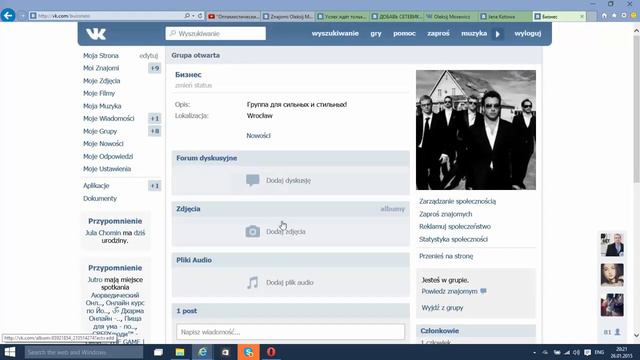The height and width of the screenshot is (360, 640).
Task: Open a new blank tab button
Action: [591, 16]
